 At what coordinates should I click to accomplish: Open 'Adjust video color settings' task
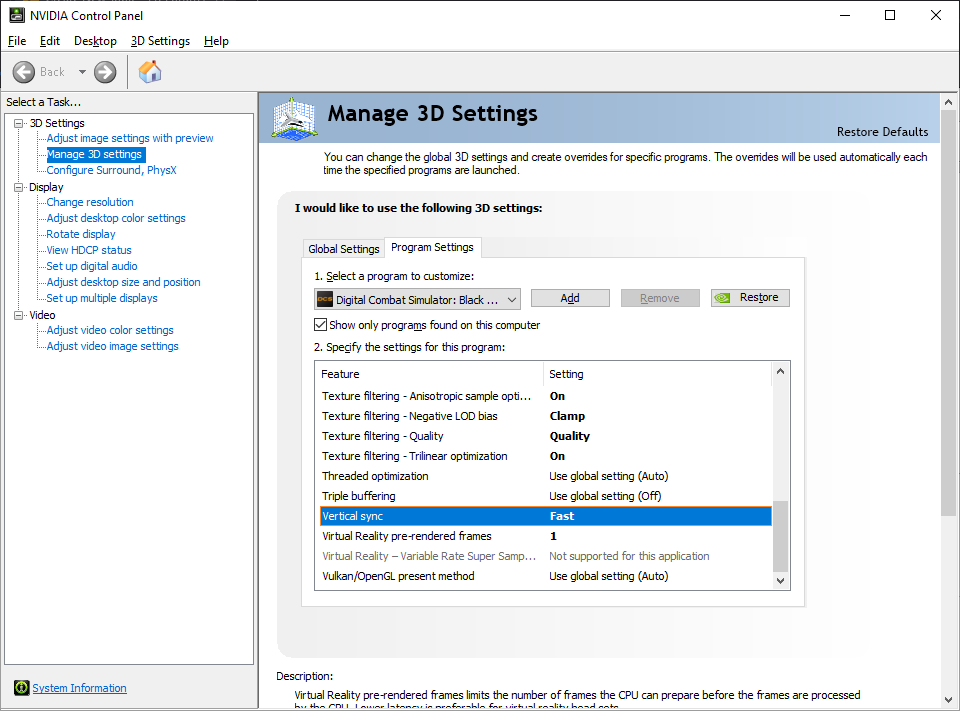110,330
